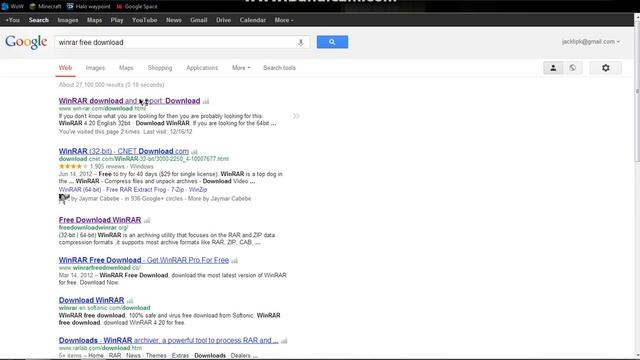This screenshot has width=640, height=360.
Task: Open Play in black bar
Action: coord(117,20)
